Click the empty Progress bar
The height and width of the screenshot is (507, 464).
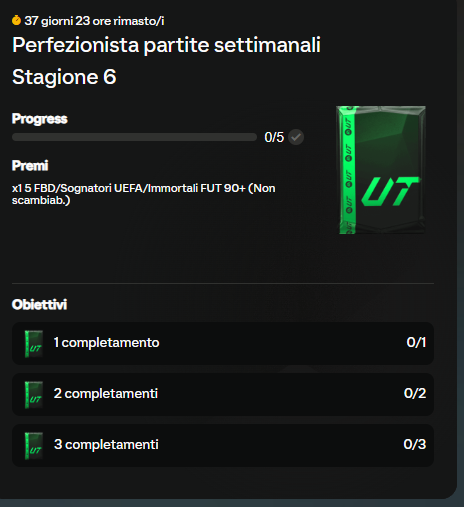[x=134, y=137]
